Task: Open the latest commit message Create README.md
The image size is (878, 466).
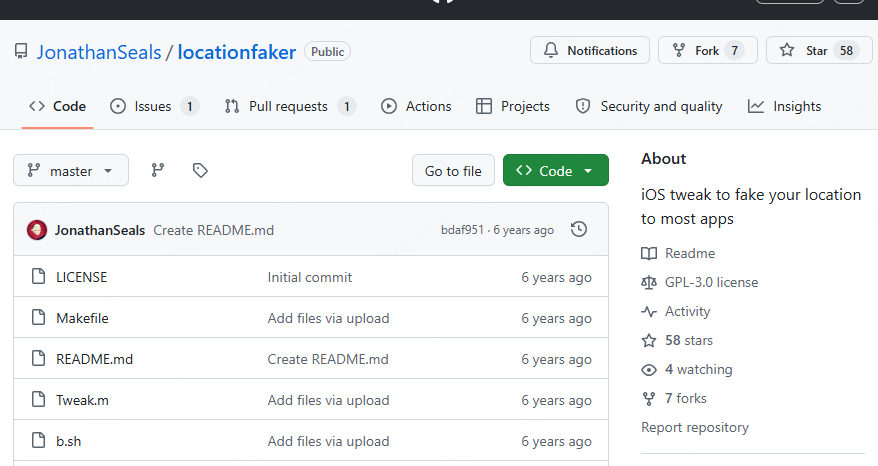Action: tap(213, 230)
